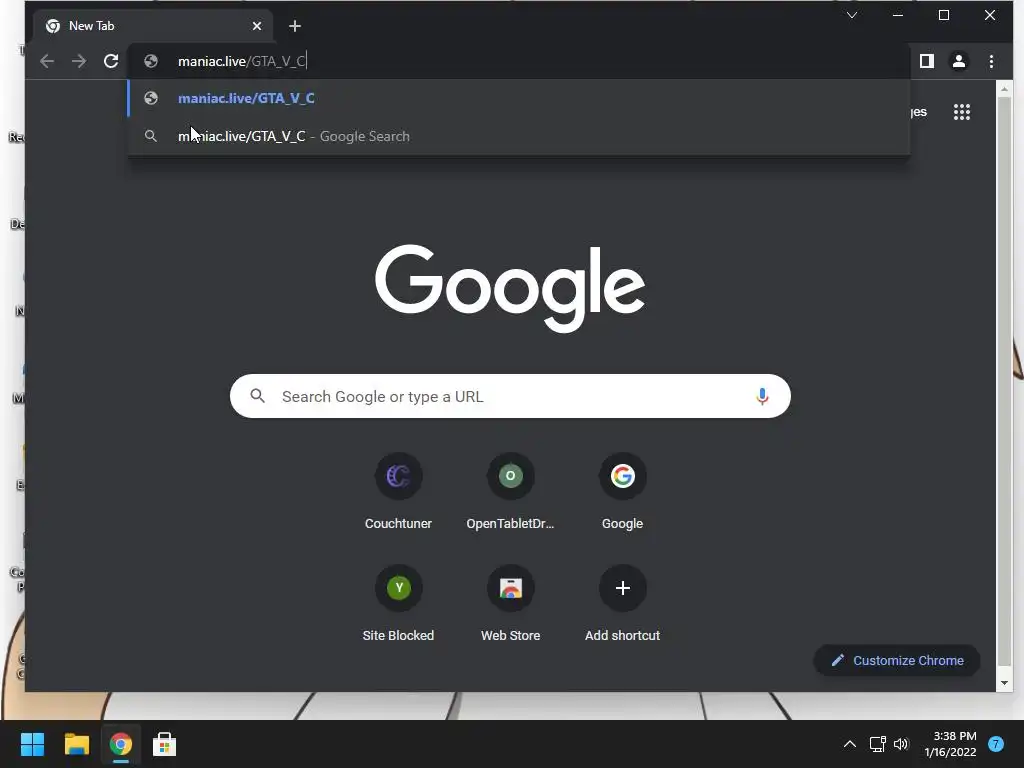Click the Chrome taskbar icon
Screen dimensions: 1024x768
(120, 744)
